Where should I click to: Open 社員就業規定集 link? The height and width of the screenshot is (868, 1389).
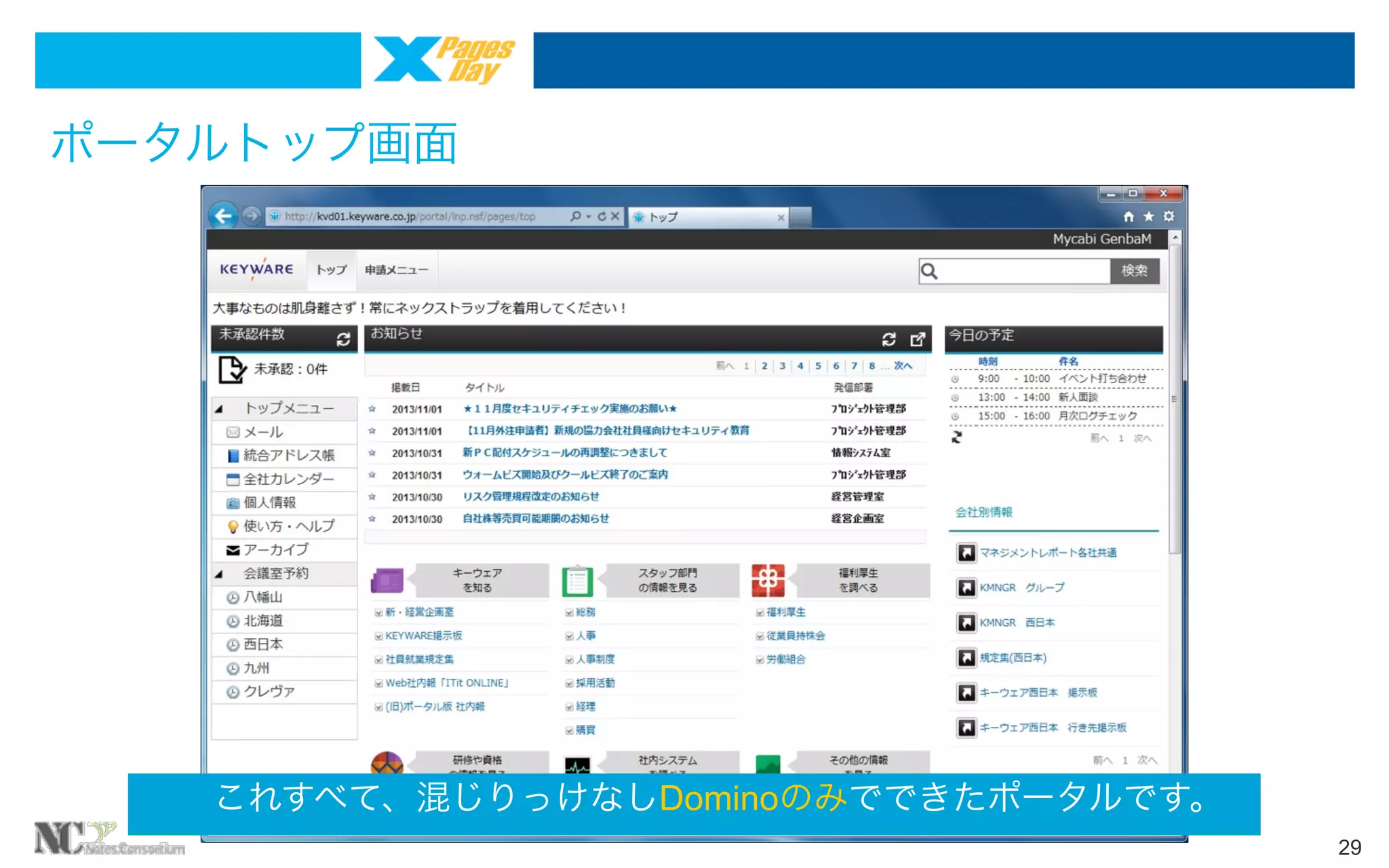click(419, 659)
